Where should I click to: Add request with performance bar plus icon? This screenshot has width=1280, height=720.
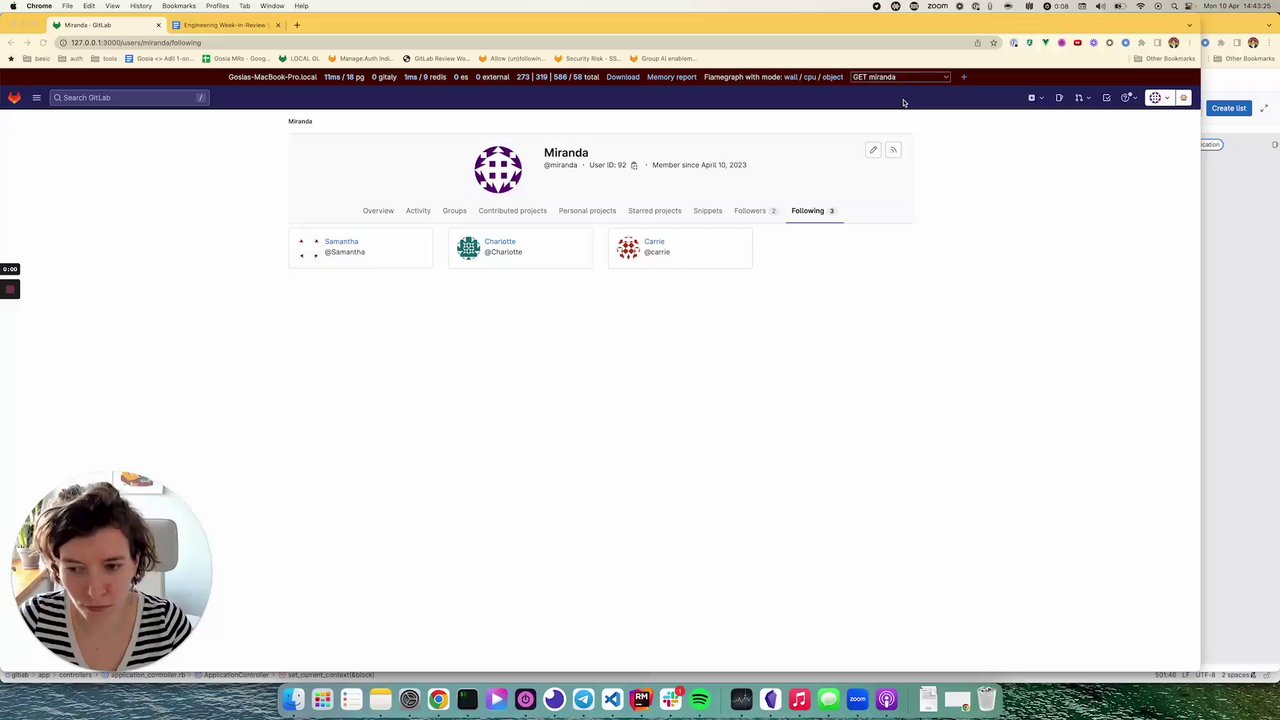(964, 77)
